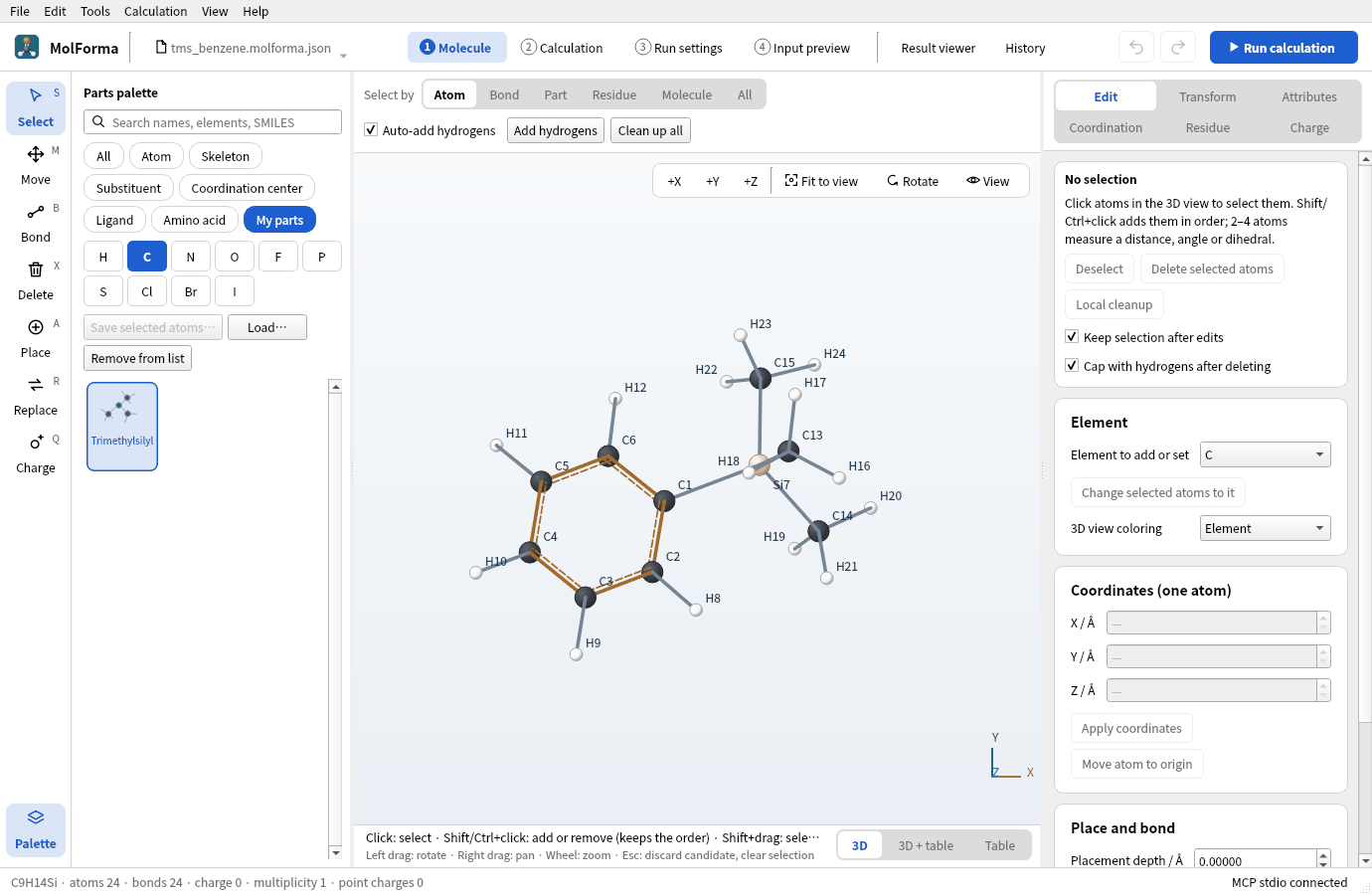Filter parts by My parts
The image size is (1372, 895).
coord(279,220)
